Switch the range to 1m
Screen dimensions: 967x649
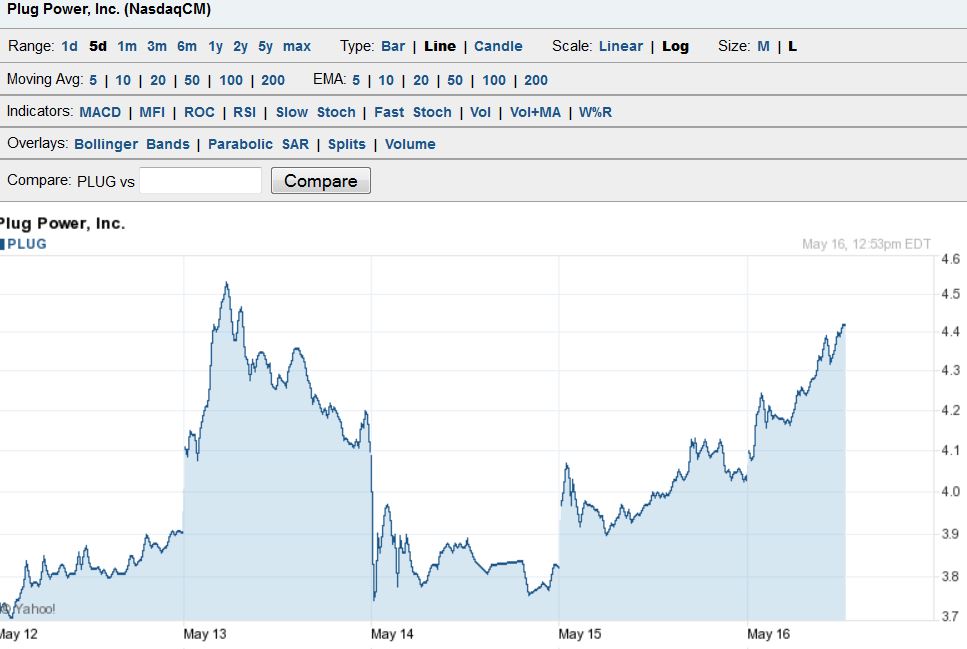click(127, 46)
